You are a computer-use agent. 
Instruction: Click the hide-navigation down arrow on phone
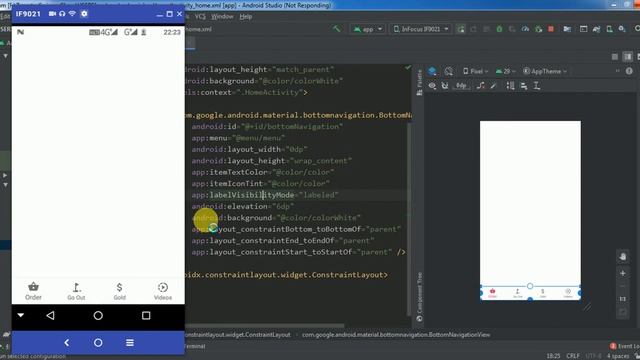[21, 315]
